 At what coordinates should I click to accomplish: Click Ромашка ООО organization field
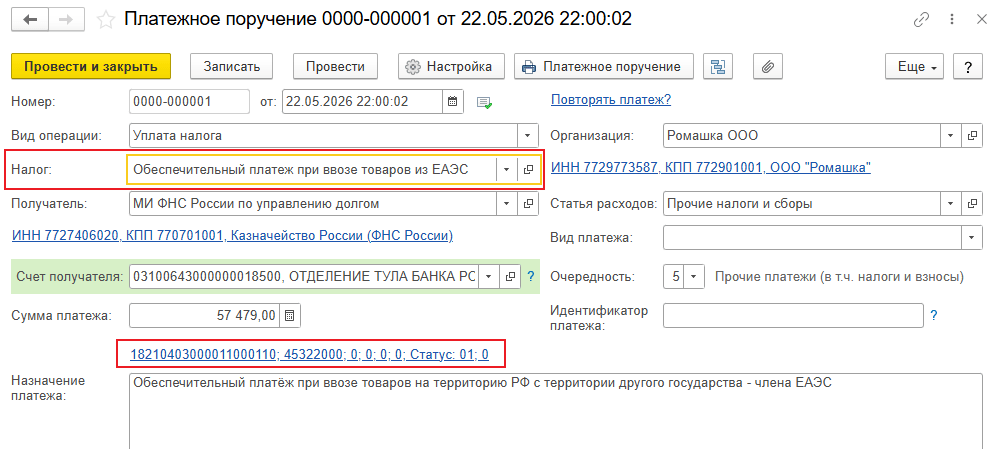click(802, 136)
